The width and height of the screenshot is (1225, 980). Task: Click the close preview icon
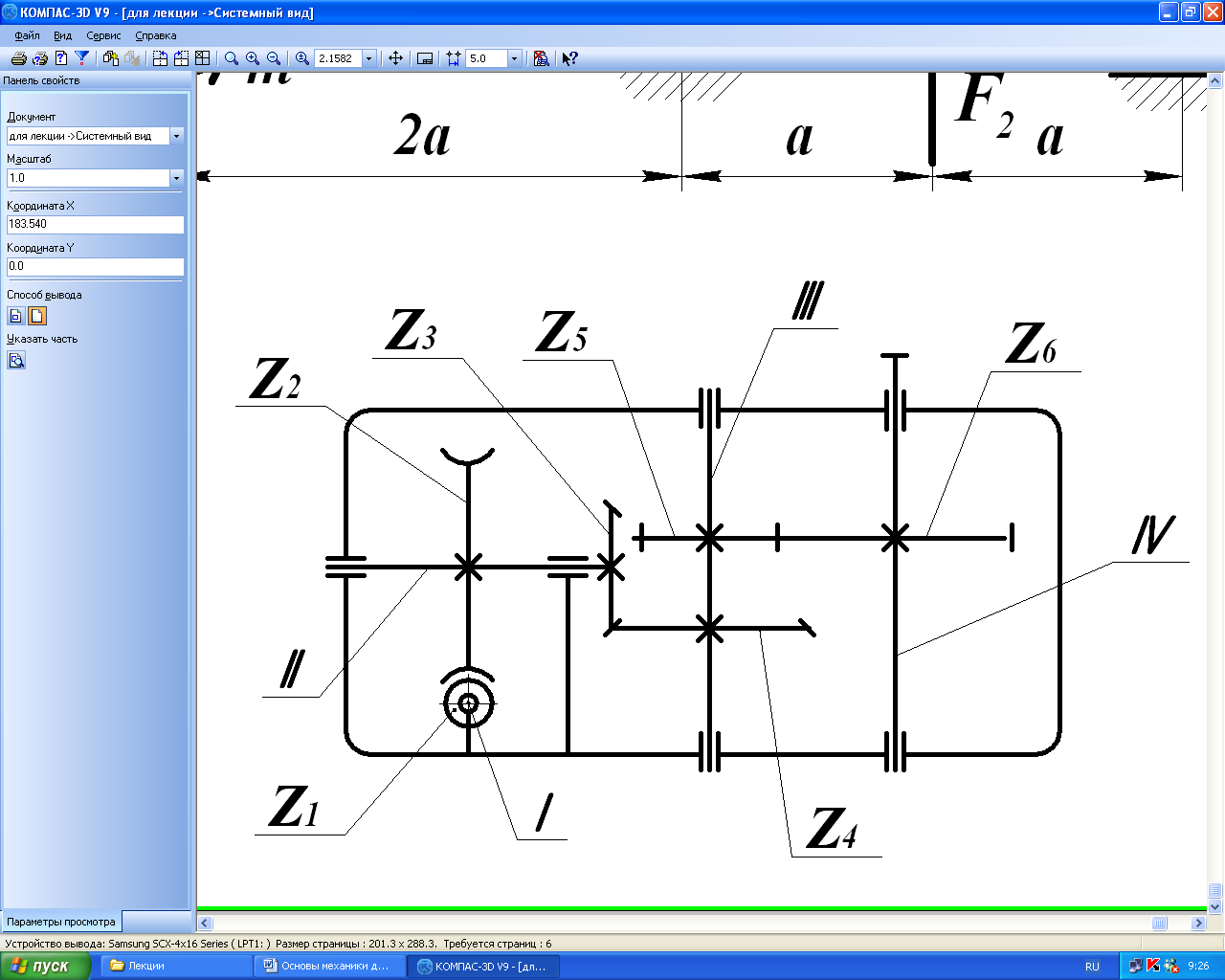(542, 58)
